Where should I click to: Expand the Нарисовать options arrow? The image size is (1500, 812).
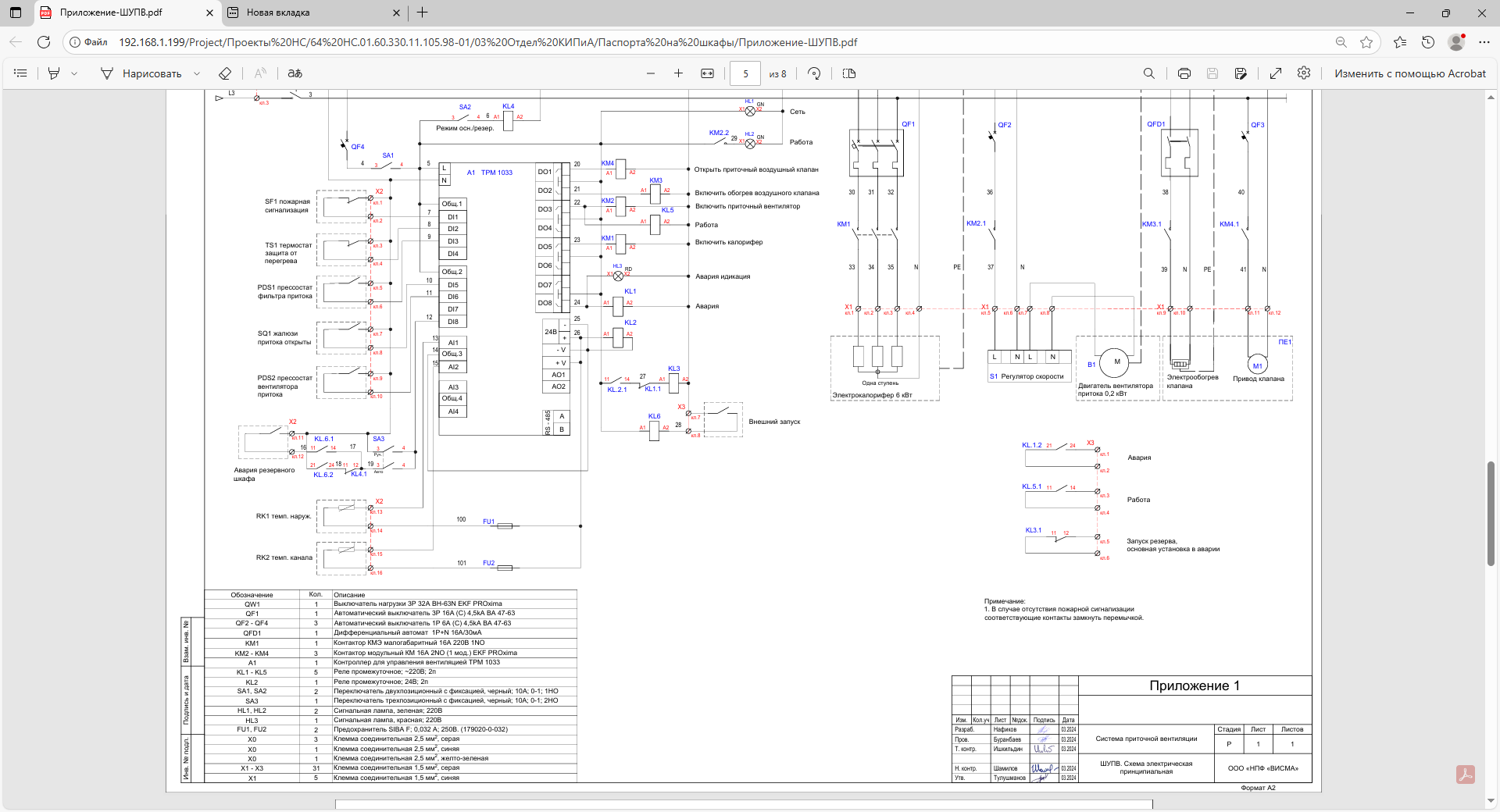pos(197,73)
